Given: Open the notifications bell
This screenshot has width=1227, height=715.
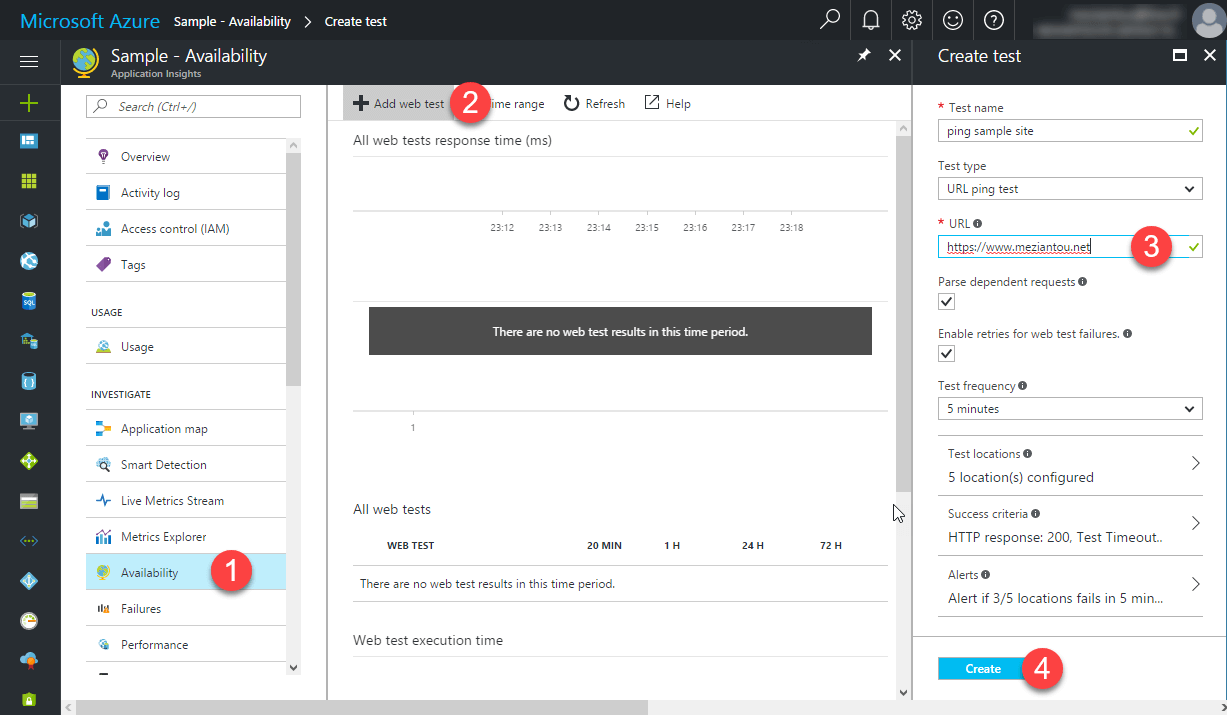Looking at the screenshot, I should click(870, 20).
